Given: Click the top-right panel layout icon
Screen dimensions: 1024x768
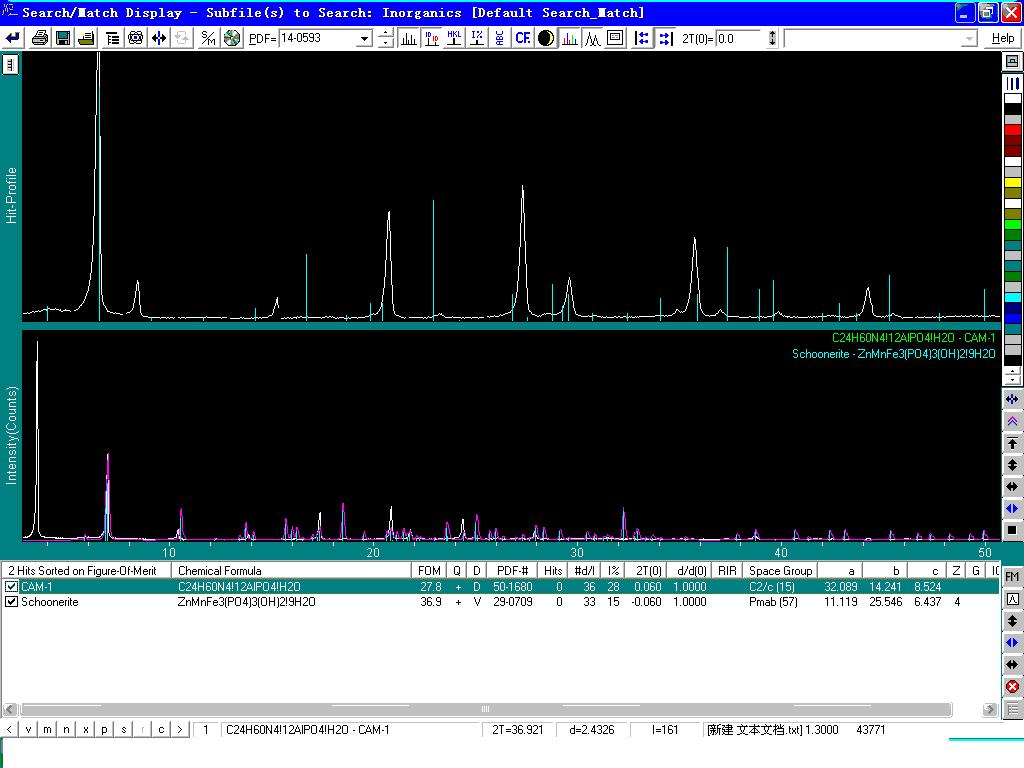Looking at the screenshot, I should [x=1012, y=61].
